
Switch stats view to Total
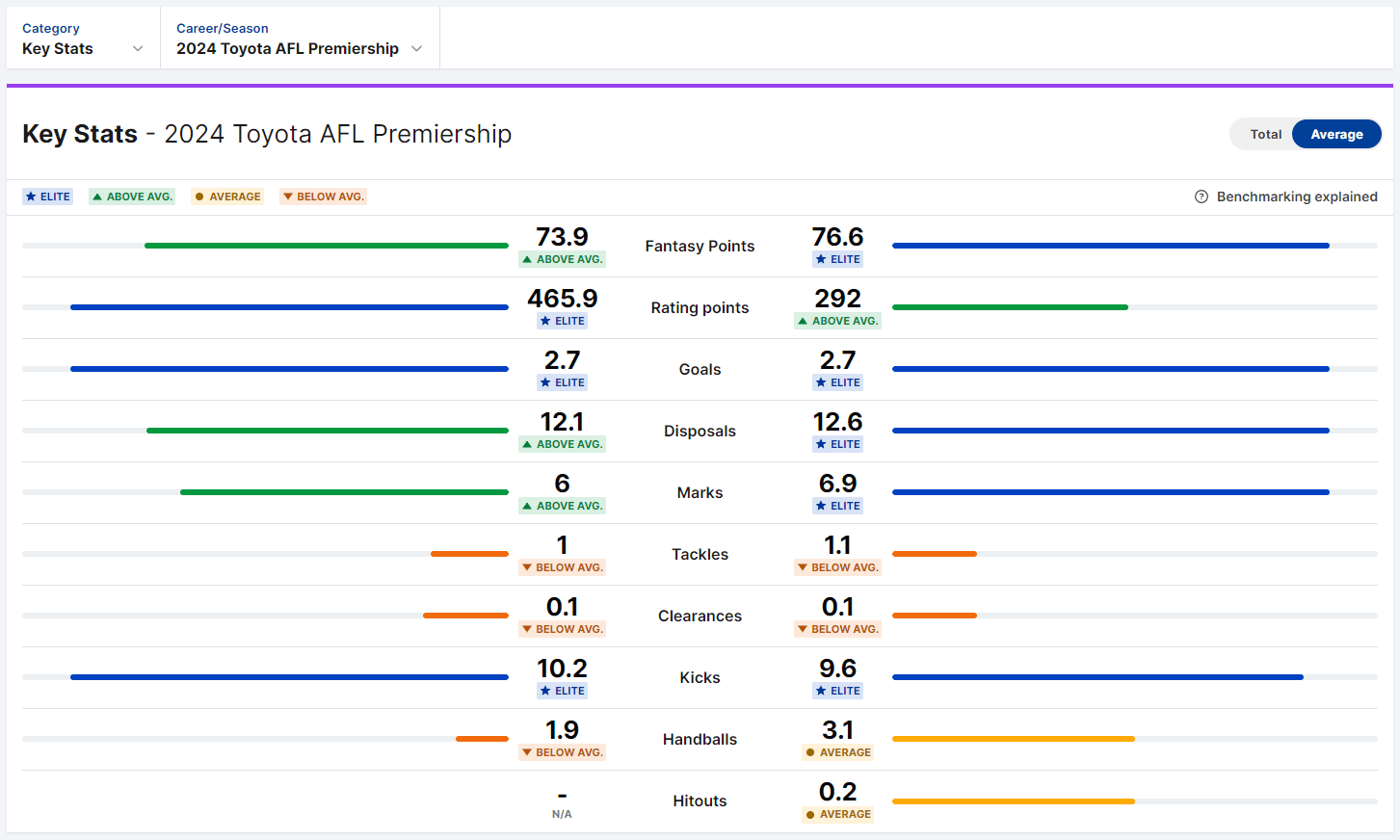click(1265, 135)
